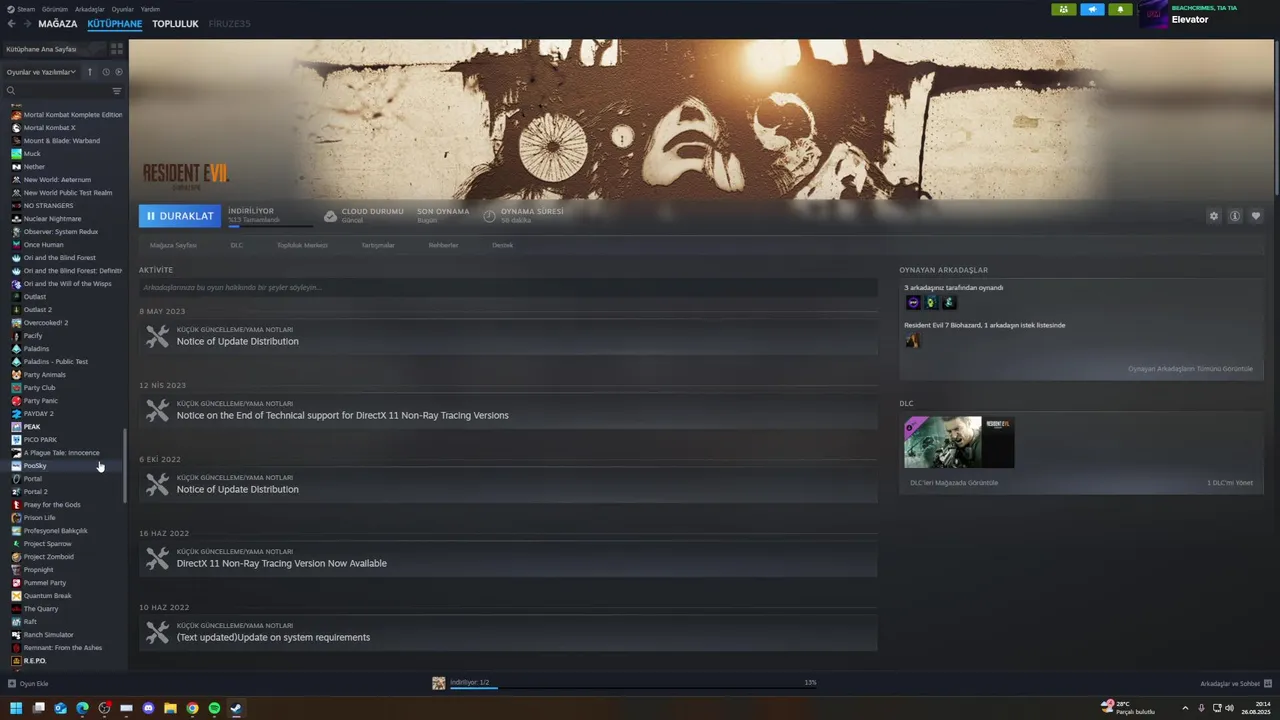Click the library list scrollbar
The image size is (1280, 720).
coord(125,466)
